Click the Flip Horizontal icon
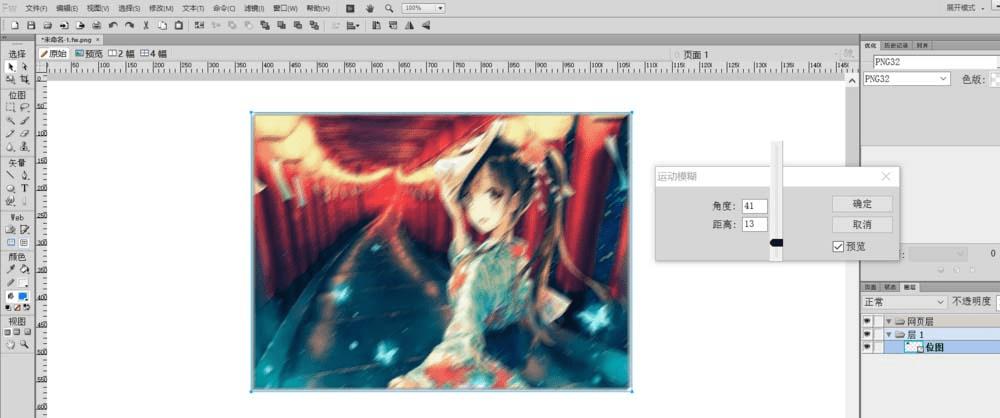1000x418 pixels. pos(409,26)
